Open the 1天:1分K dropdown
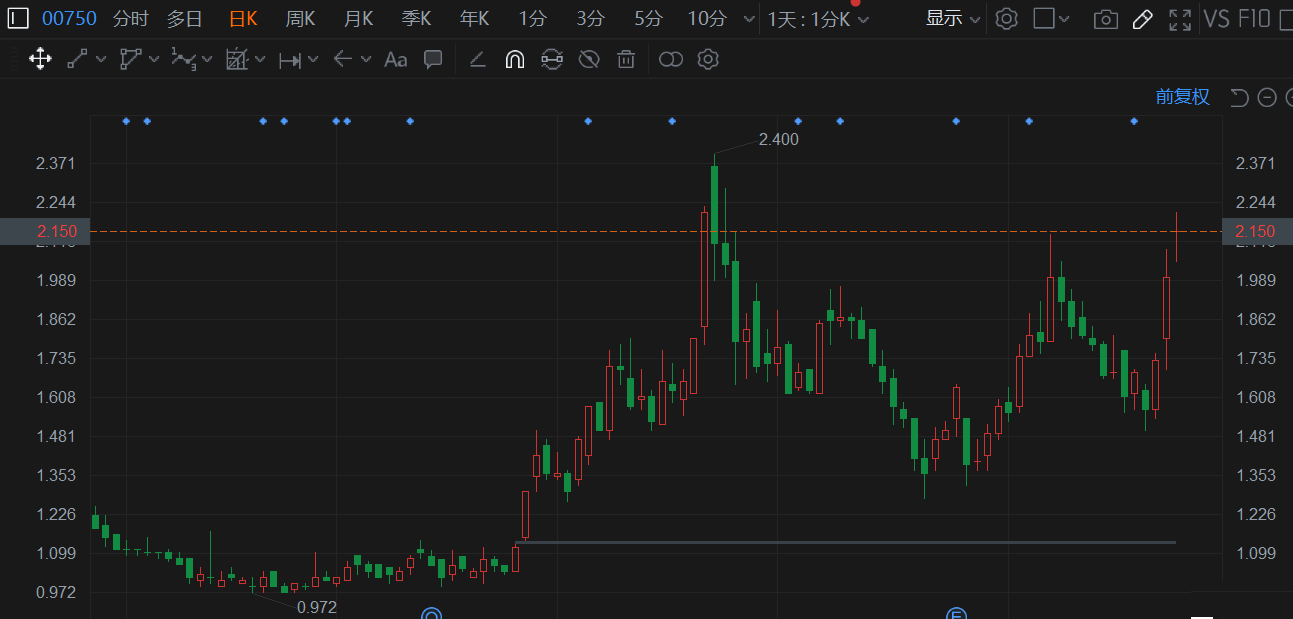Screen dimensions: 1293x619 [x=818, y=19]
